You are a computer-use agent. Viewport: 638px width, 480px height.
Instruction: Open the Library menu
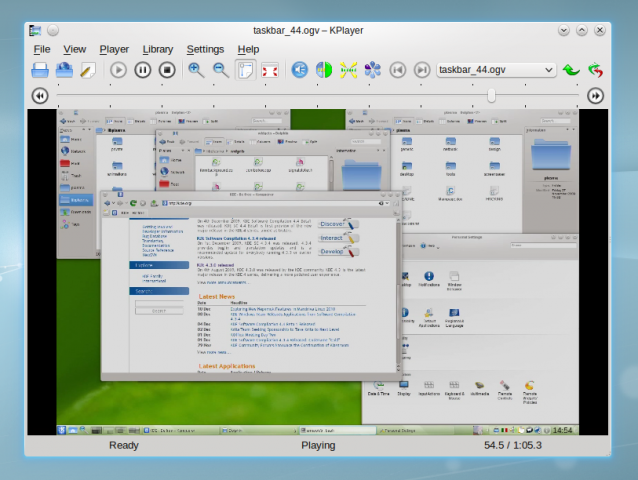(157, 49)
